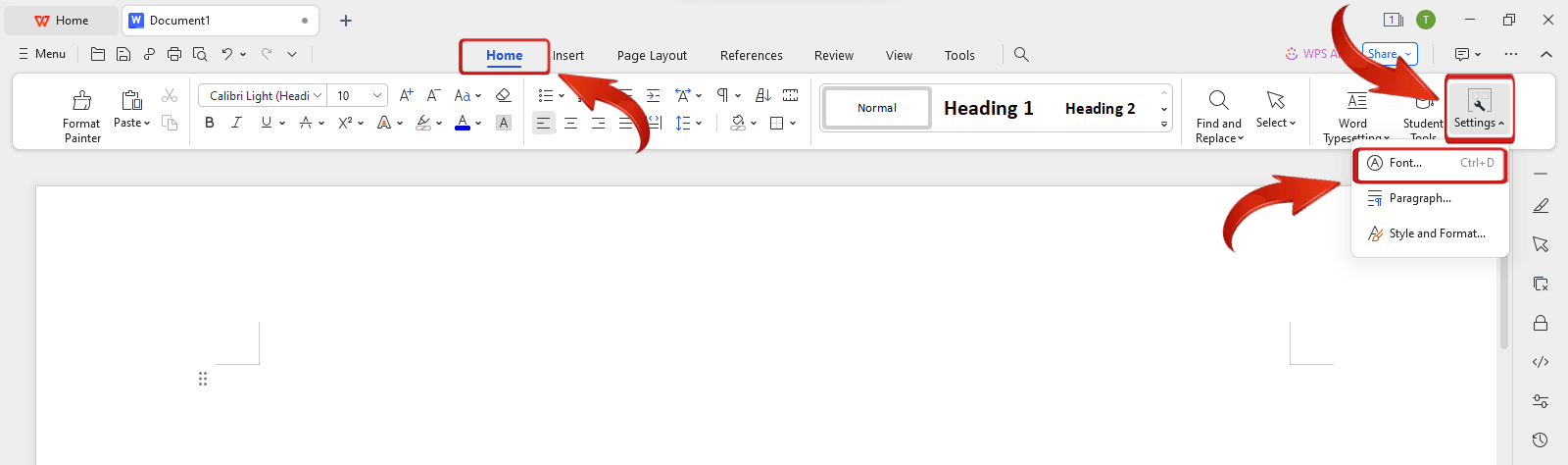Image resolution: width=1568 pixels, height=465 pixels.
Task: Open the Page Layout tab
Action: [652, 56]
